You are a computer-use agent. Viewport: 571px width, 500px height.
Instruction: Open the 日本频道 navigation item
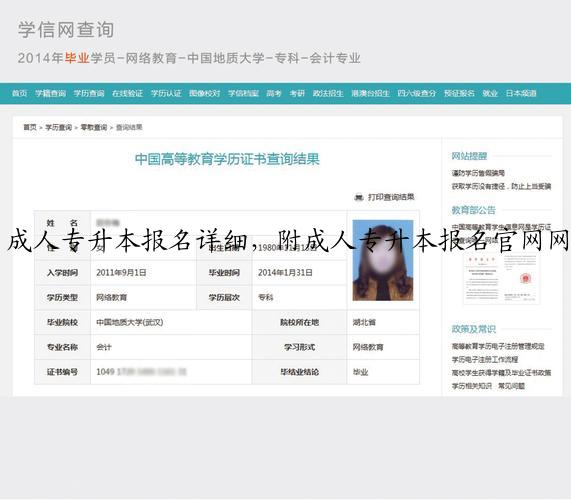click(x=521, y=94)
